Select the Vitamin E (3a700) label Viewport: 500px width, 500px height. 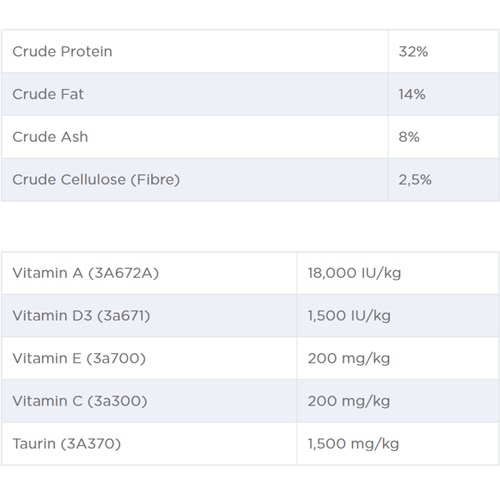79,358
